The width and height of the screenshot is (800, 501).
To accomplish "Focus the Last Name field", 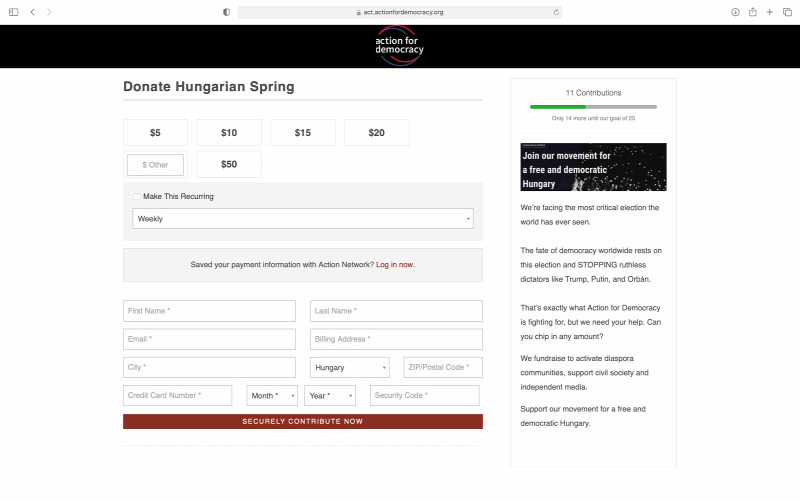I will [396, 311].
